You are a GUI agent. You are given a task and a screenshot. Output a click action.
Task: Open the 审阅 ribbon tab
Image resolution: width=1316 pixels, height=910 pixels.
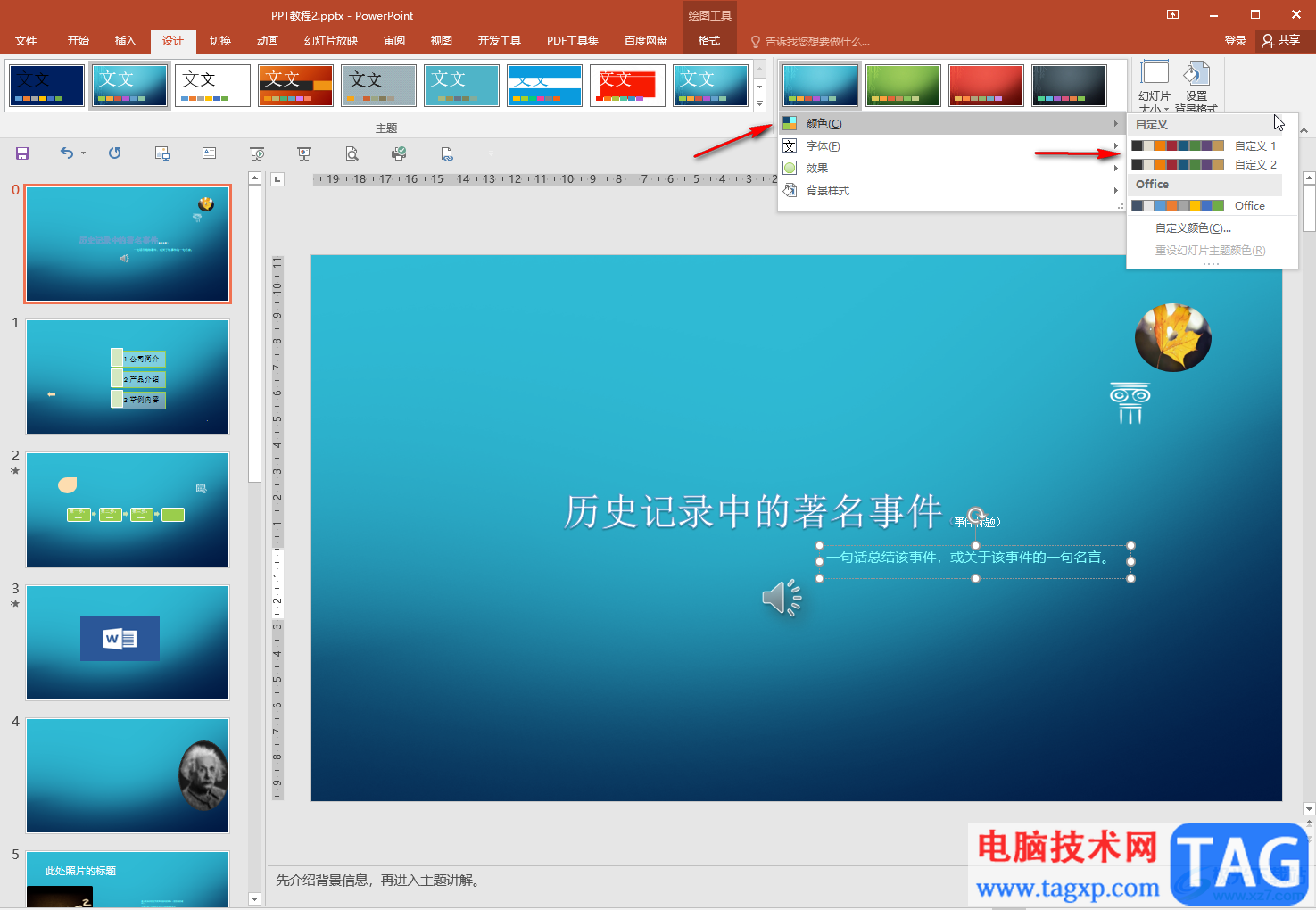pyautogui.click(x=394, y=40)
